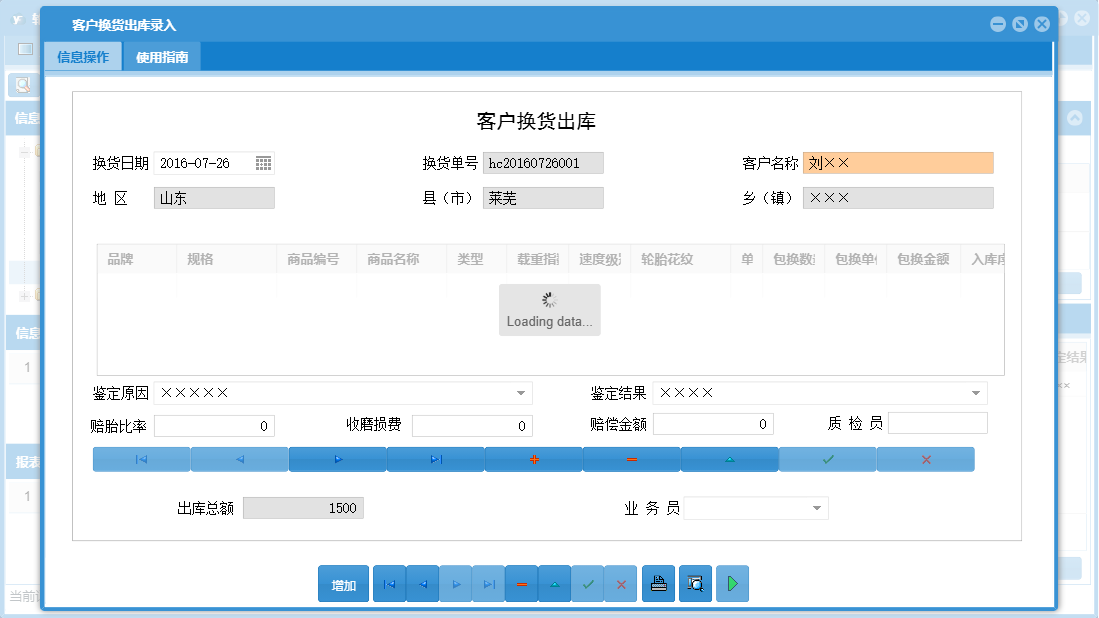1099x618 pixels.
Task: Expand the 业务员 combo box
Action: click(x=817, y=507)
